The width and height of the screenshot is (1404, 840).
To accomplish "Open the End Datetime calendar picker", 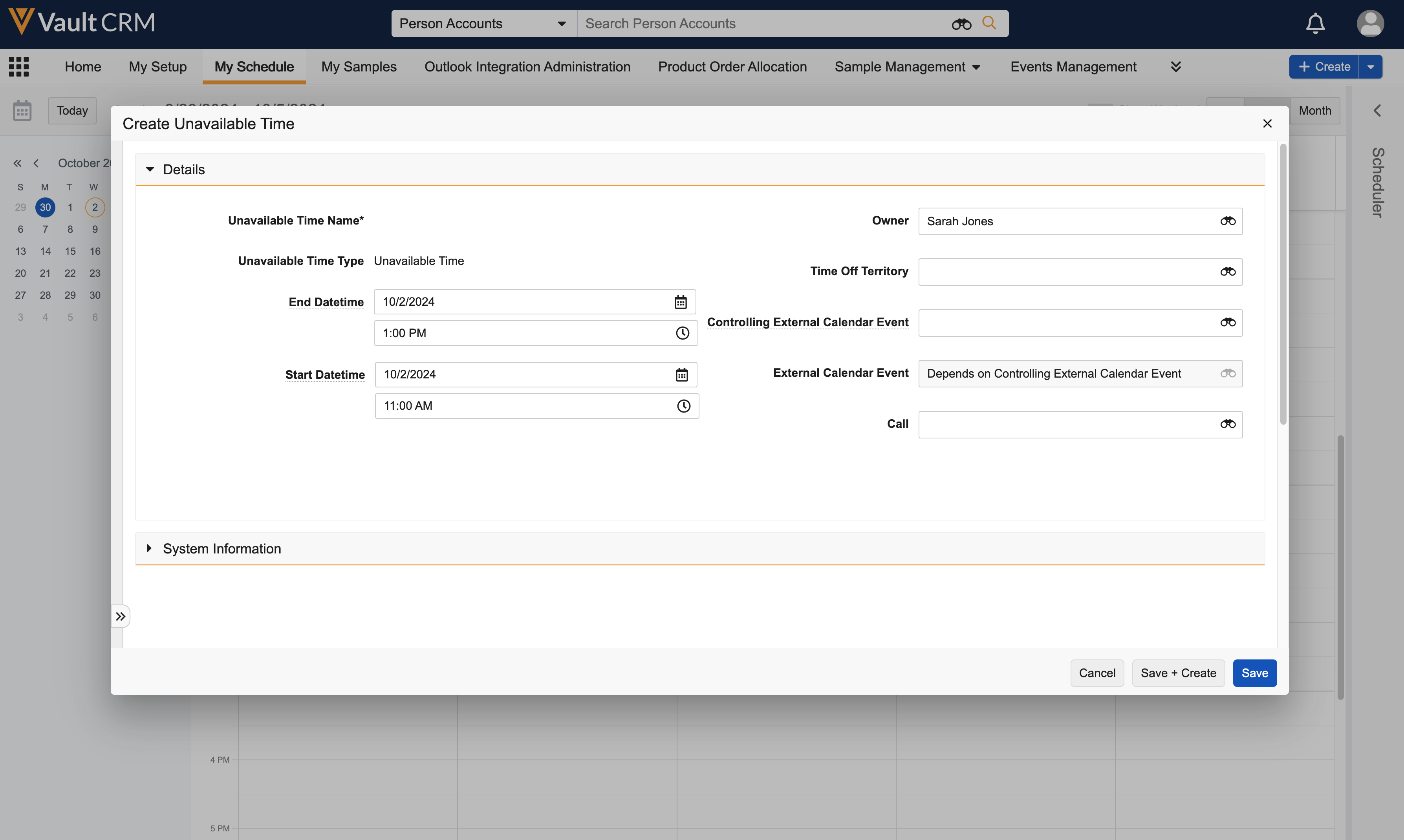I will 680,302.
